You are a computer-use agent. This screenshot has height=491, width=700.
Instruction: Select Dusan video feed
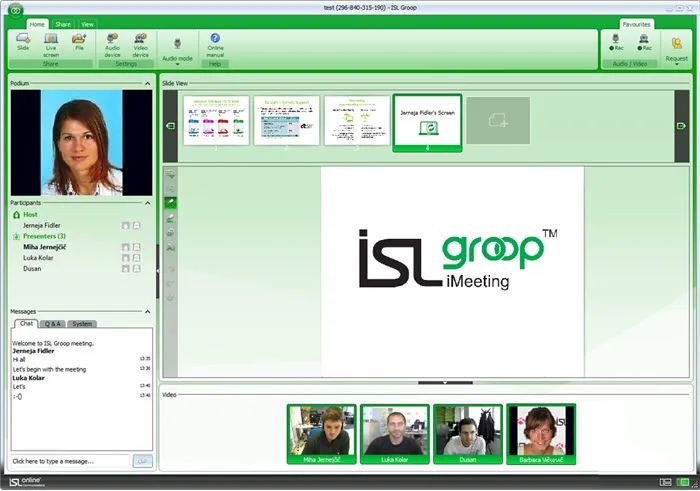click(468, 434)
